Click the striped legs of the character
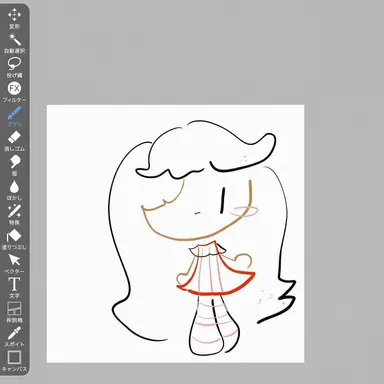The width and height of the screenshot is (384, 384). coord(214,325)
